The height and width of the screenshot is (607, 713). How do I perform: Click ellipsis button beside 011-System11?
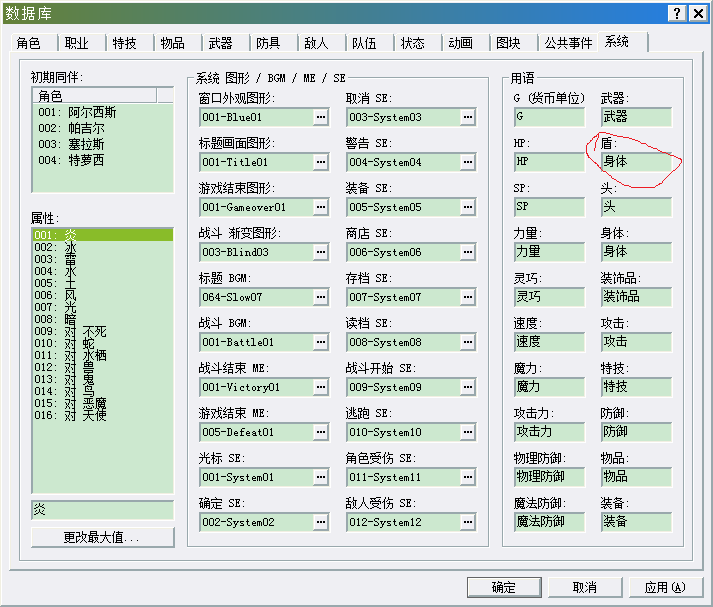click(x=468, y=477)
